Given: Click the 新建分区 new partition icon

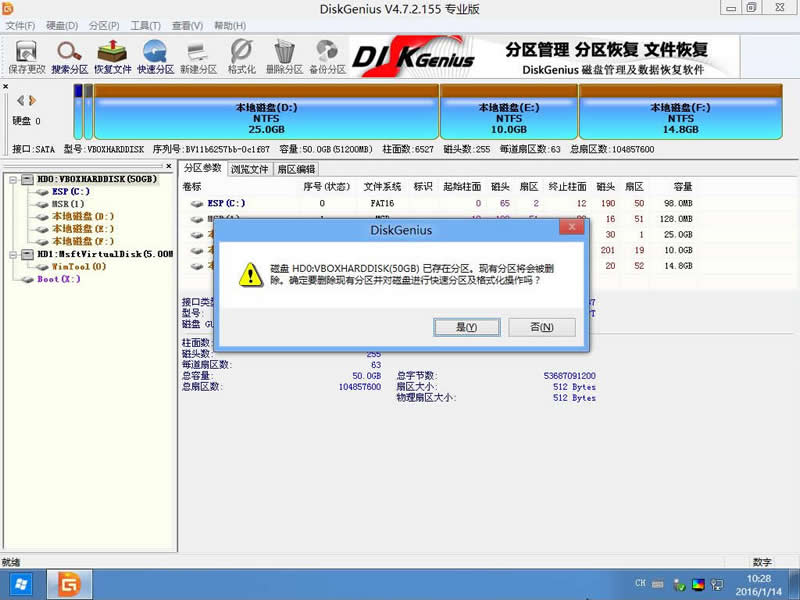Looking at the screenshot, I should tap(198, 56).
